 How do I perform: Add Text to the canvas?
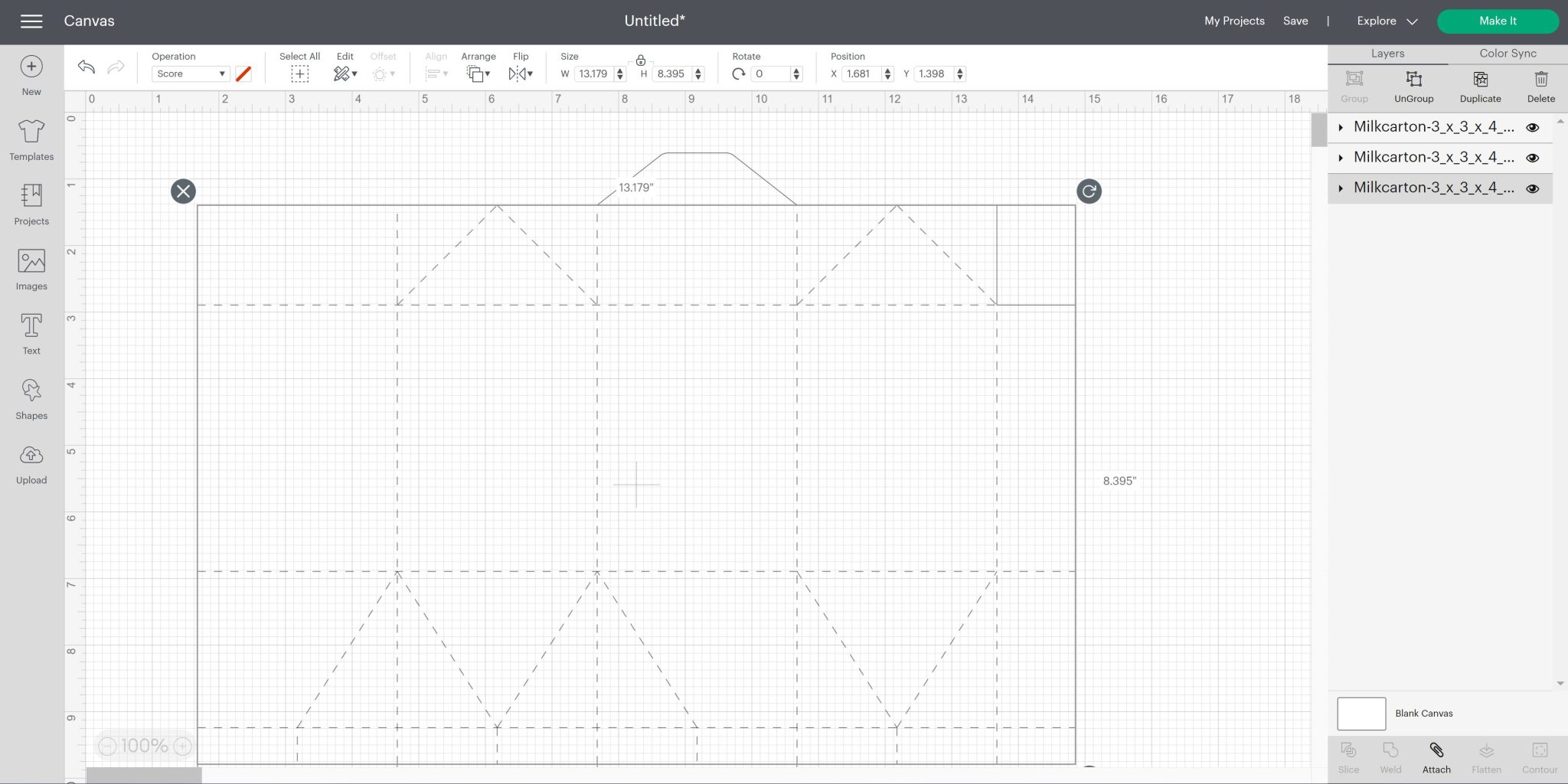[x=31, y=334]
